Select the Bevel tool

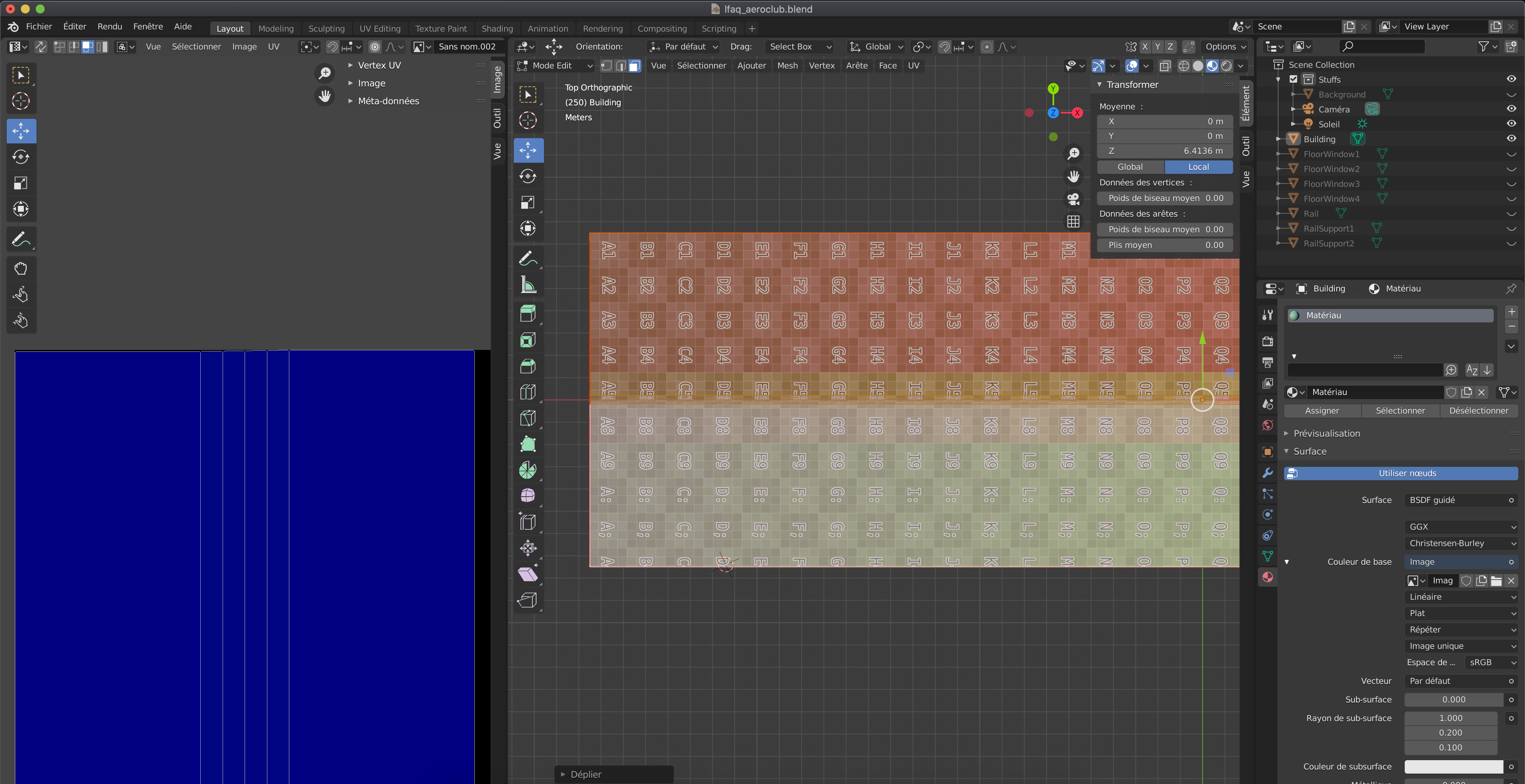pos(528,366)
